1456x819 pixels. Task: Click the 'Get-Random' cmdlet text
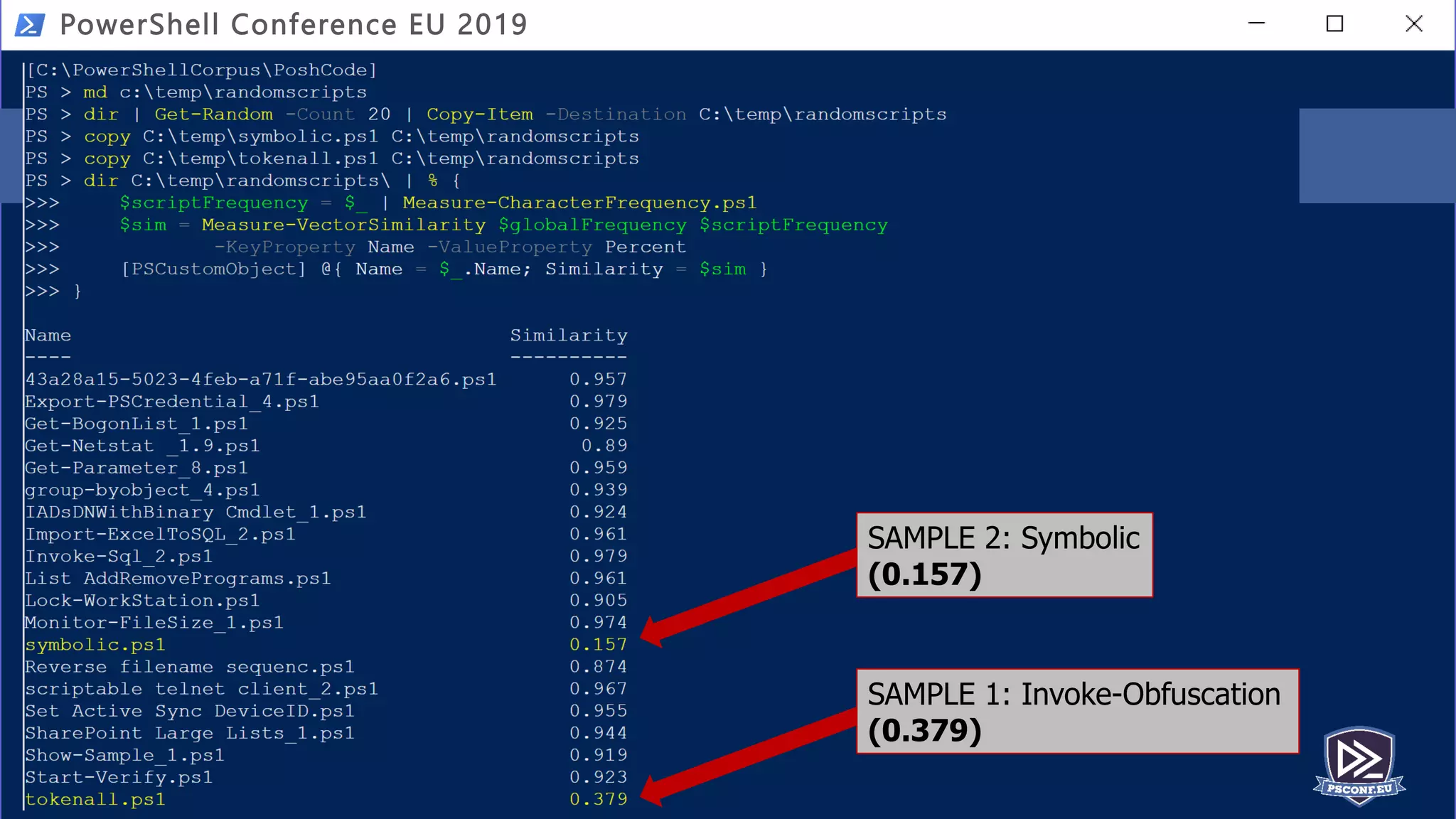pyautogui.click(x=214, y=114)
